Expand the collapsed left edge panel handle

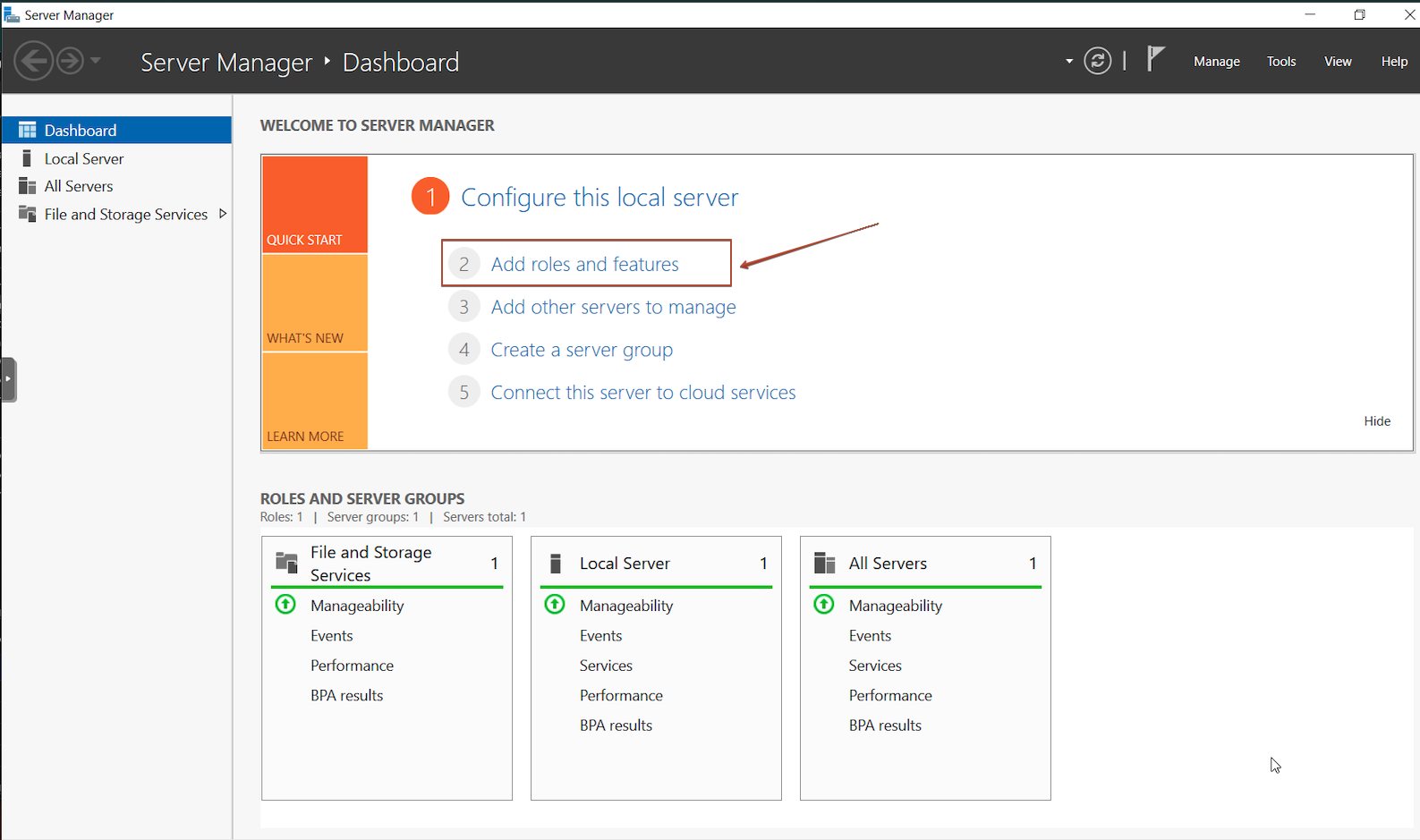[8, 379]
